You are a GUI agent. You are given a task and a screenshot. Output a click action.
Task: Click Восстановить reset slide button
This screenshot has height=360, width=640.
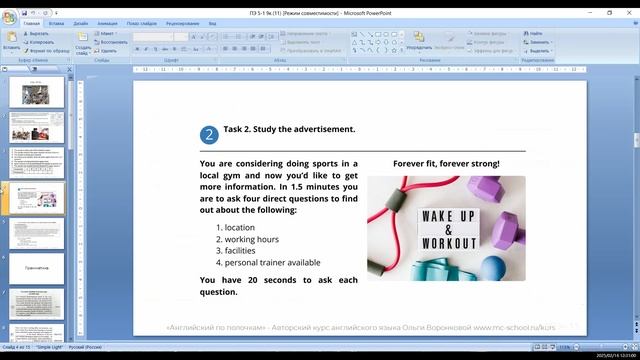point(111,42)
